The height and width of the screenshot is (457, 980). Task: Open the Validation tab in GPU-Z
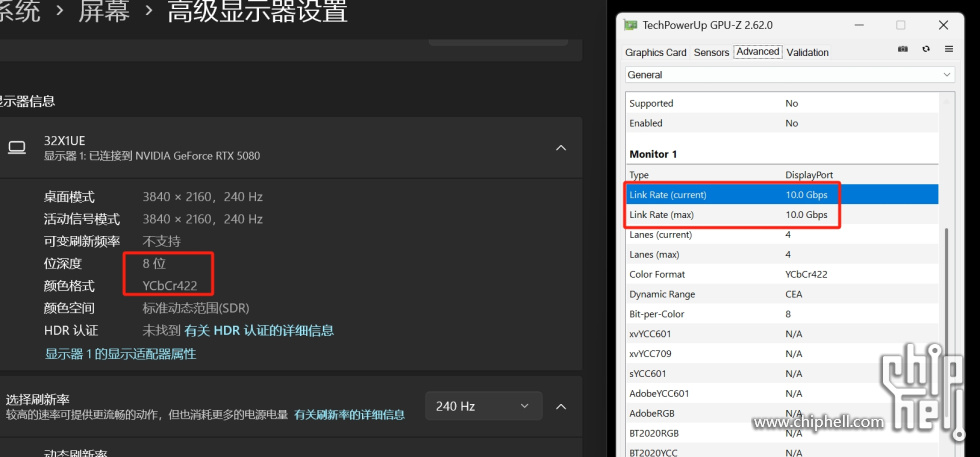click(x=808, y=53)
